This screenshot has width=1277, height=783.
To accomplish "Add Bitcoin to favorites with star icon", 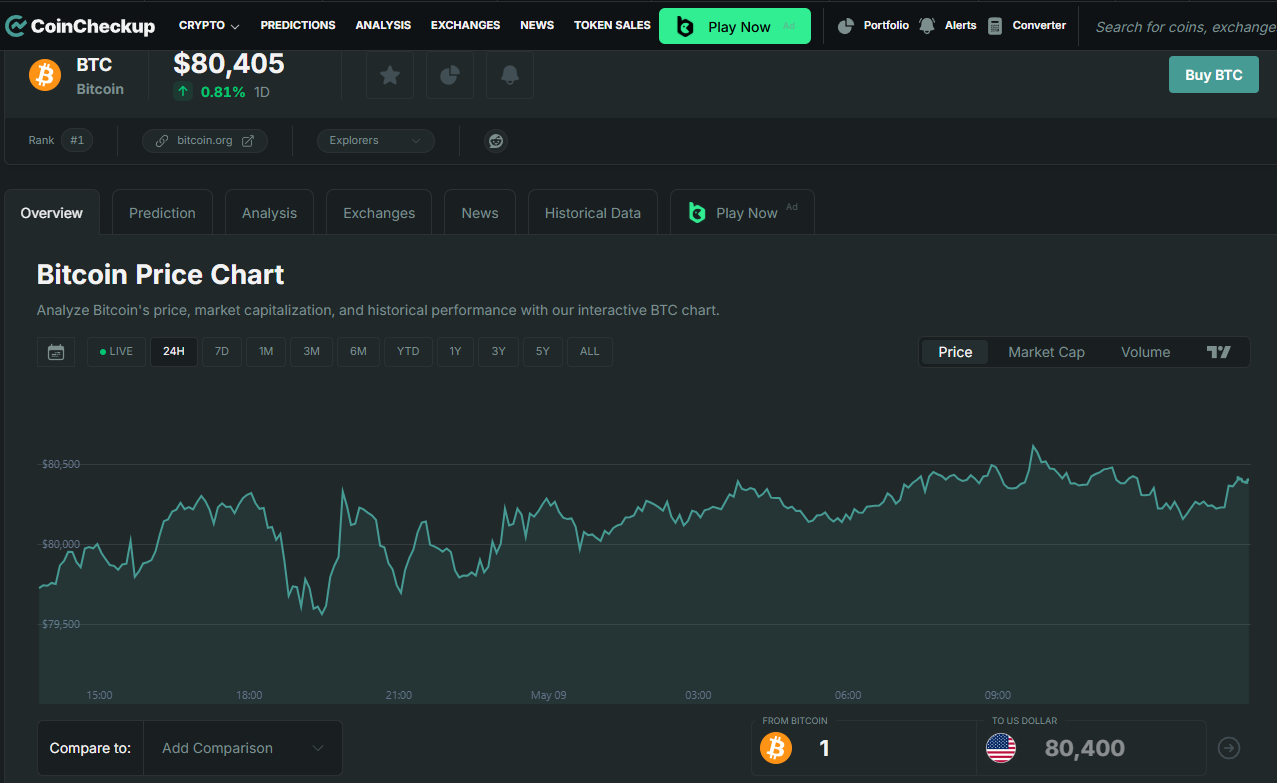I will [x=390, y=75].
